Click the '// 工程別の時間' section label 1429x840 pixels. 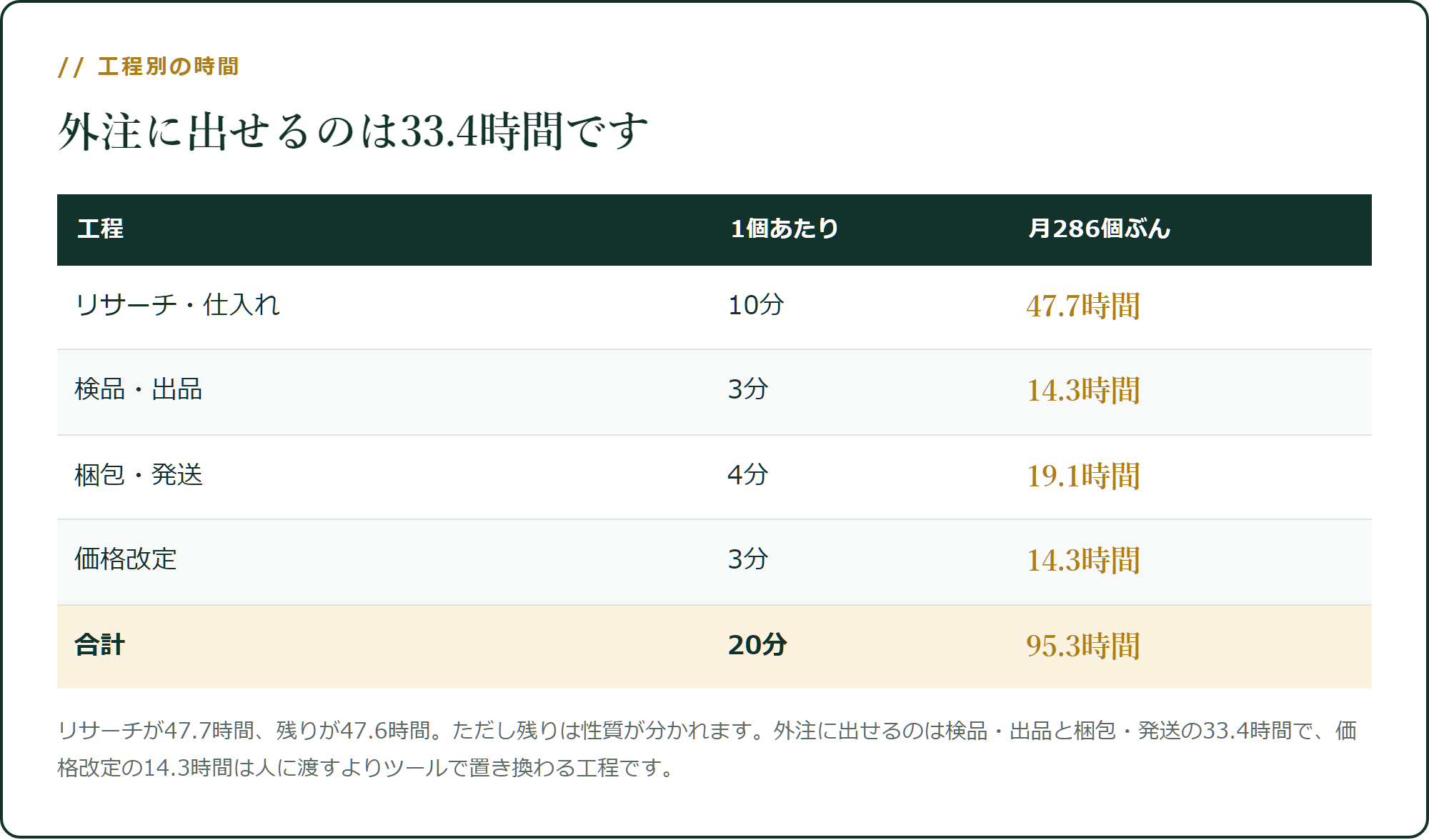tap(149, 66)
